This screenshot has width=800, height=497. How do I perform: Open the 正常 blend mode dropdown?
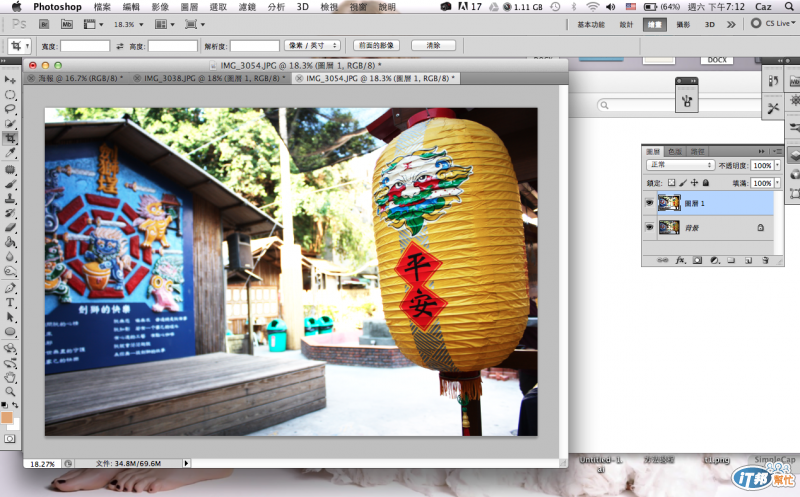click(680, 165)
